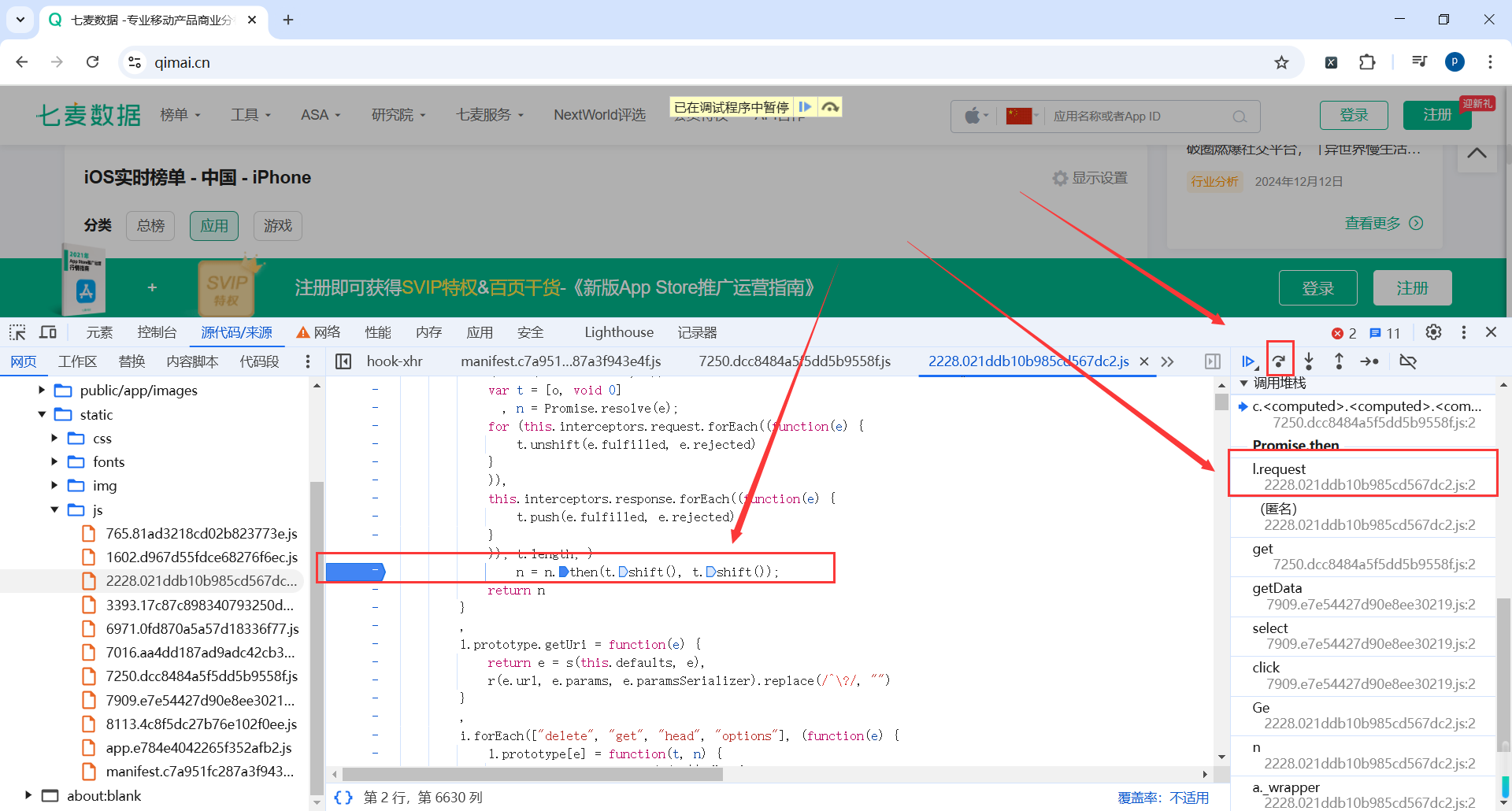Screen dimensions: 1512x811
Task: Step over next function call
Action: (x=1280, y=361)
